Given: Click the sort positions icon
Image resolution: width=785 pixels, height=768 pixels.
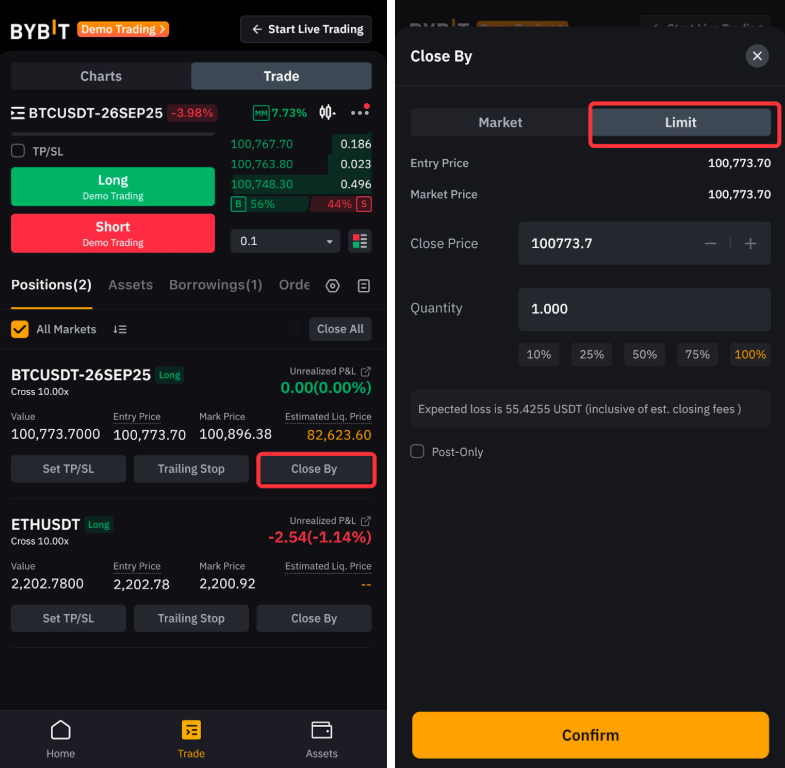Looking at the screenshot, I should (120, 329).
